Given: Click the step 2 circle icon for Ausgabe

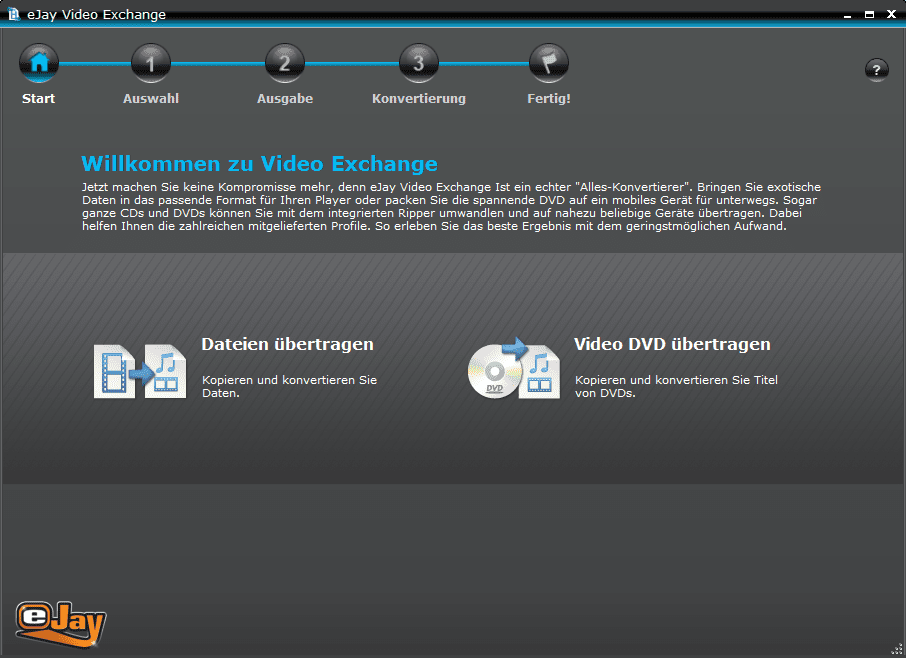Looking at the screenshot, I should tap(284, 61).
